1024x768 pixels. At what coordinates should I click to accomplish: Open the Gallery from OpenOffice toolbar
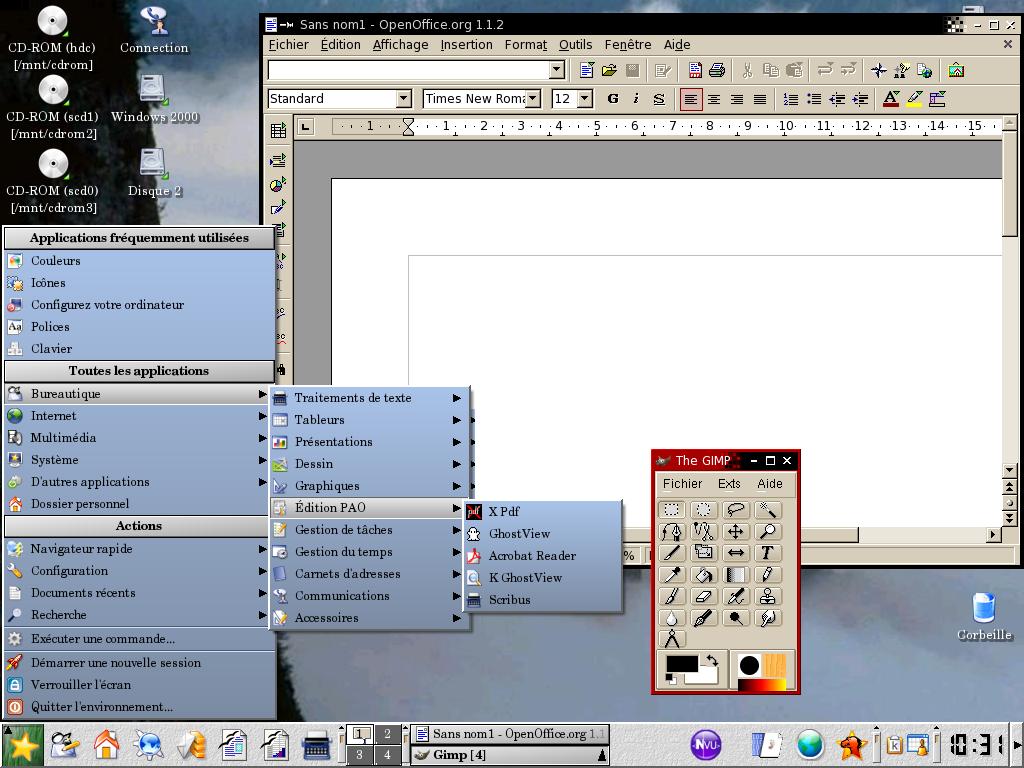click(x=956, y=71)
